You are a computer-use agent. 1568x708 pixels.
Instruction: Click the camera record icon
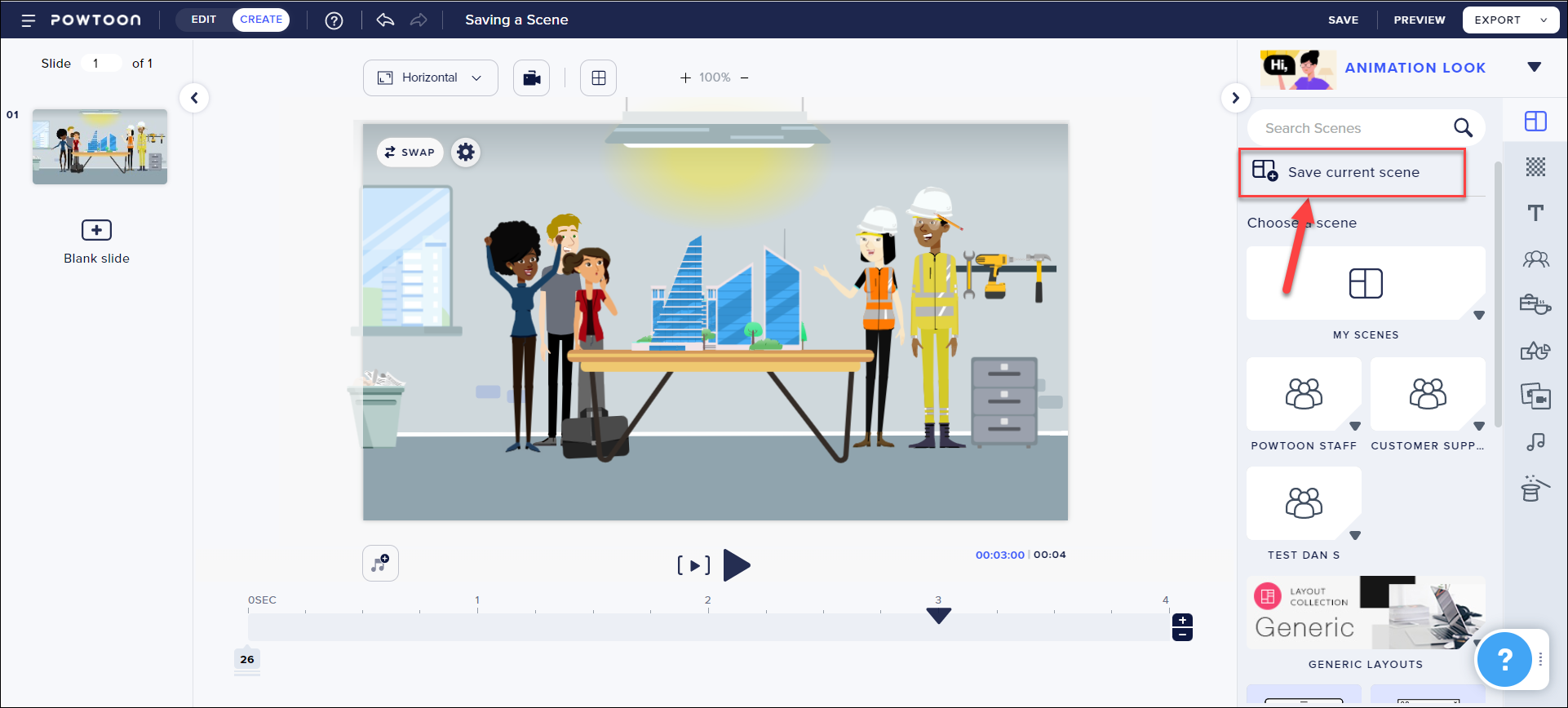(x=531, y=77)
